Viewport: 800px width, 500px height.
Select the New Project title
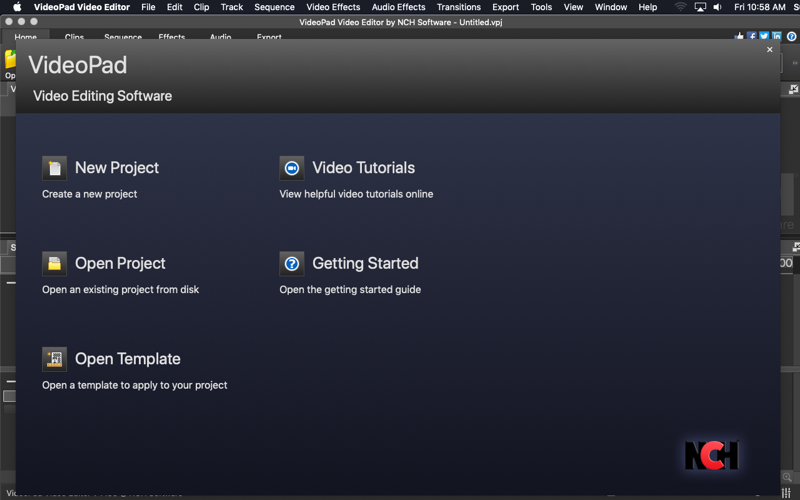pyautogui.click(x=117, y=168)
